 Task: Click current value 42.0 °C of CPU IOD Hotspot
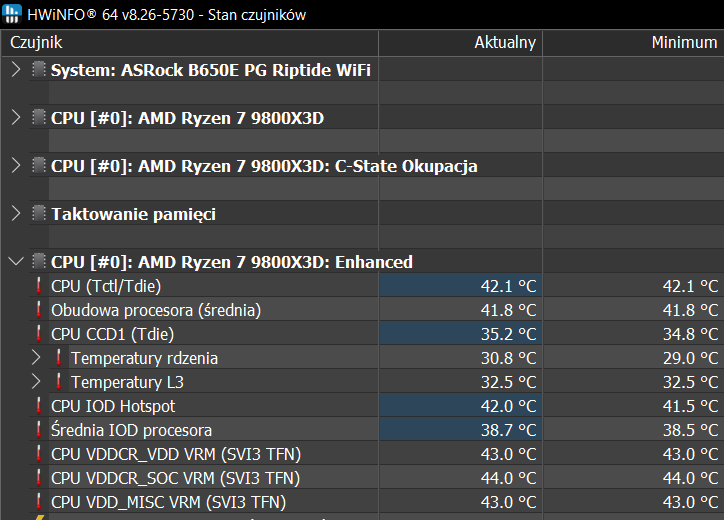(508, 406)
